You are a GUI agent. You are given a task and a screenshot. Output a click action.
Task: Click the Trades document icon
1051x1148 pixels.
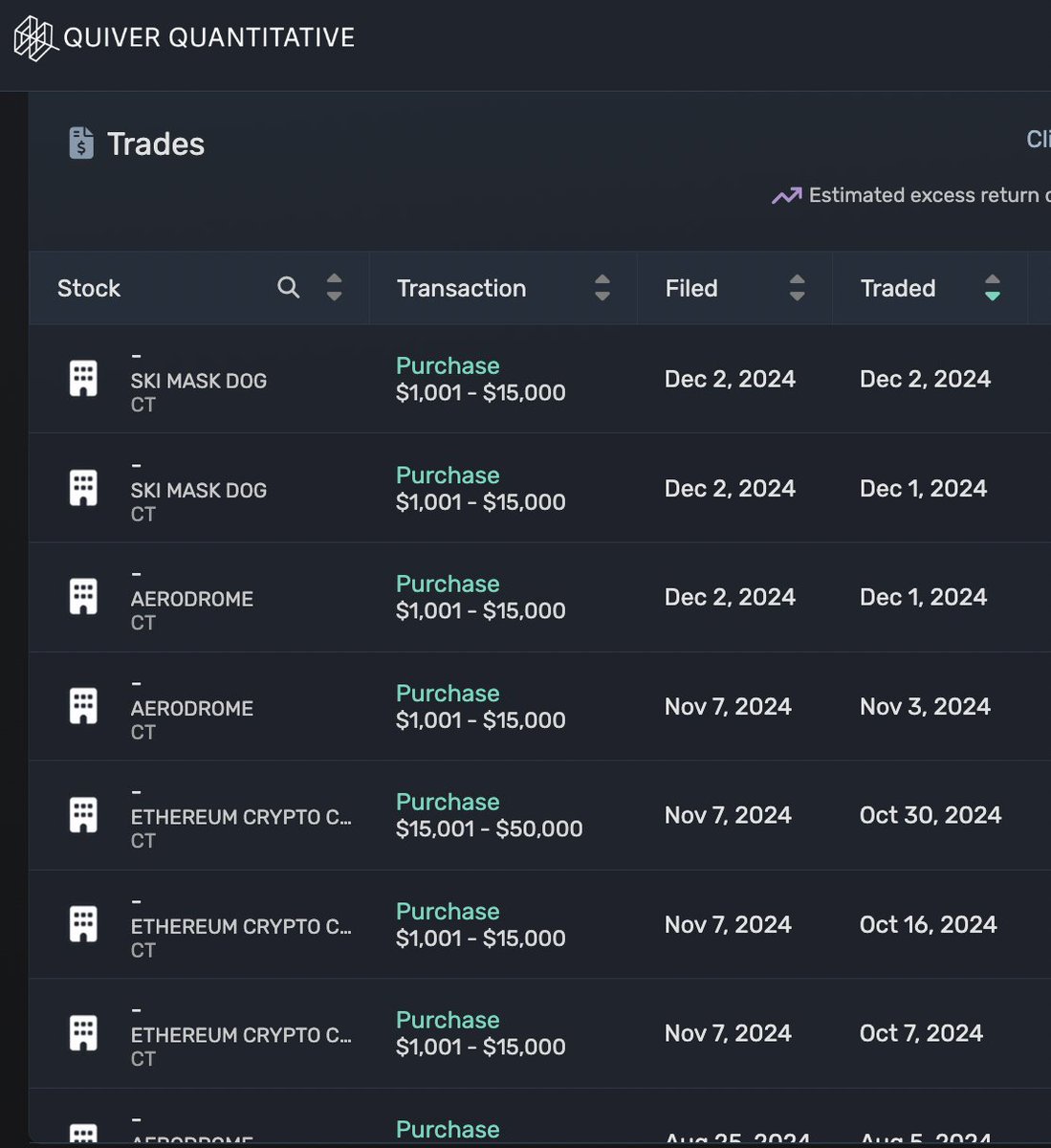[81, 143]
